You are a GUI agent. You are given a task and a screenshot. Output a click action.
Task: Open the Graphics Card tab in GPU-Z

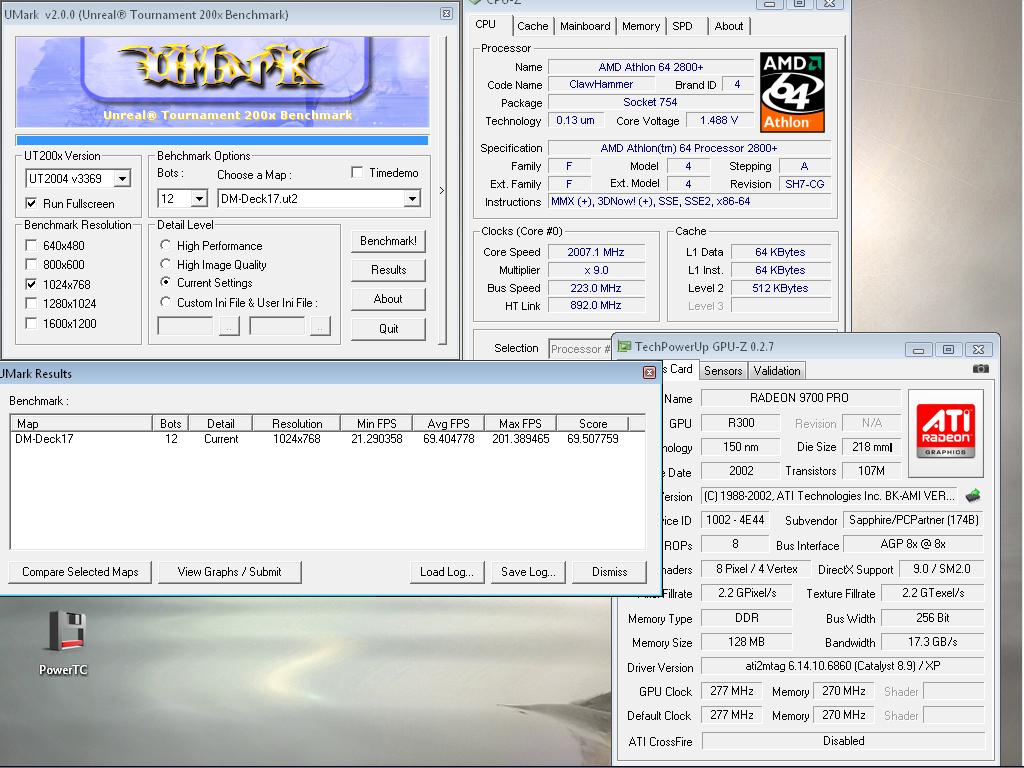coord(679,369)
